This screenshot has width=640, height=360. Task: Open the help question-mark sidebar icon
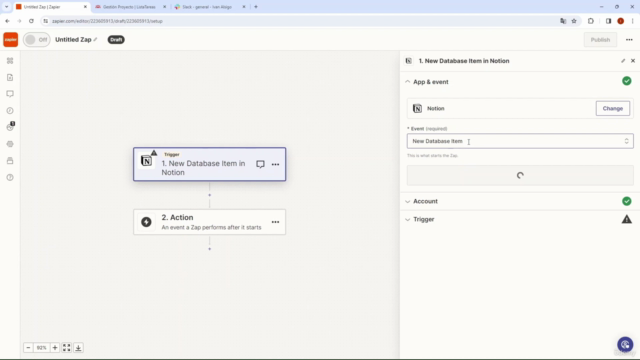[10, 178]
